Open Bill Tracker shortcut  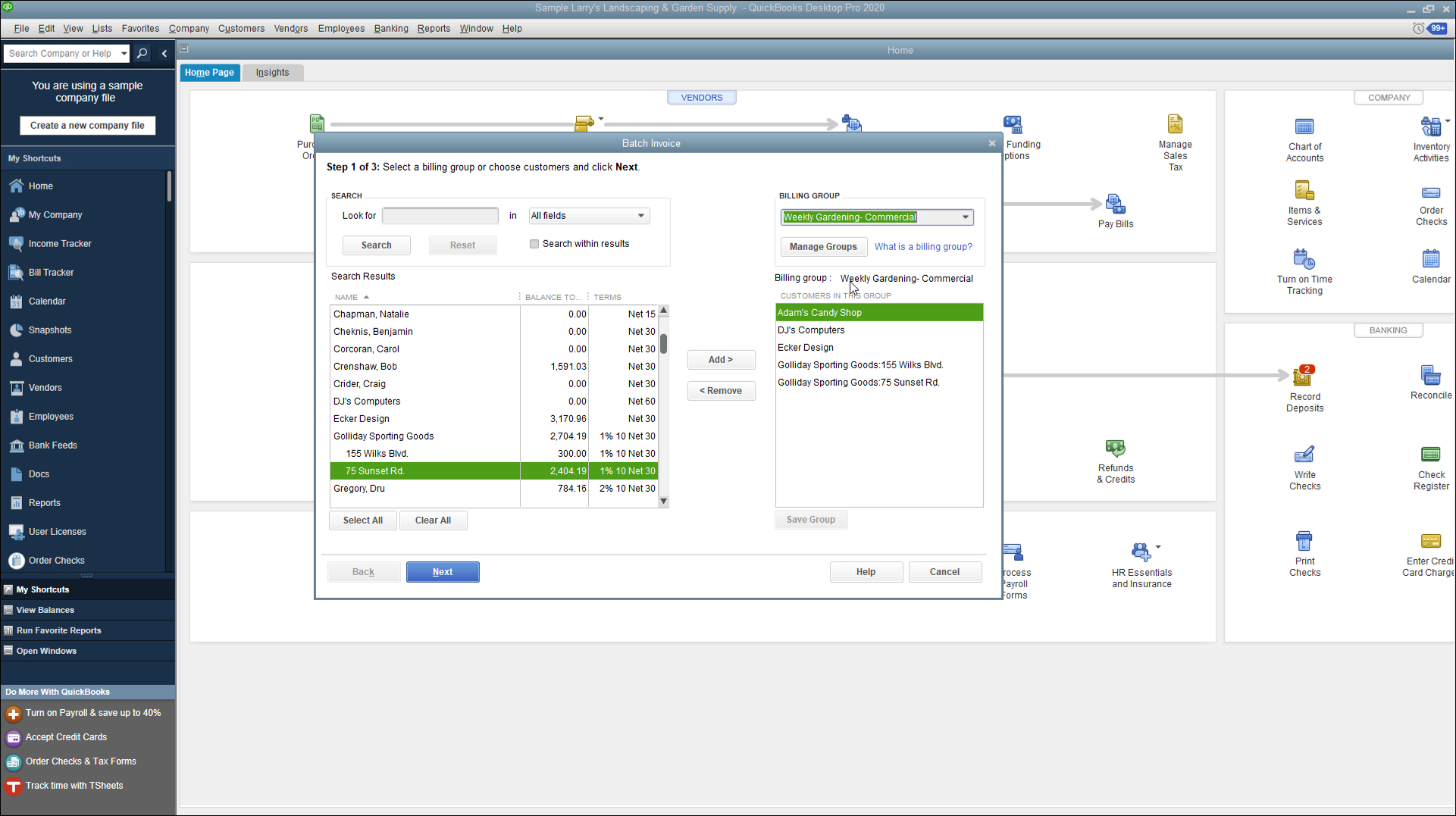(51, 273)
